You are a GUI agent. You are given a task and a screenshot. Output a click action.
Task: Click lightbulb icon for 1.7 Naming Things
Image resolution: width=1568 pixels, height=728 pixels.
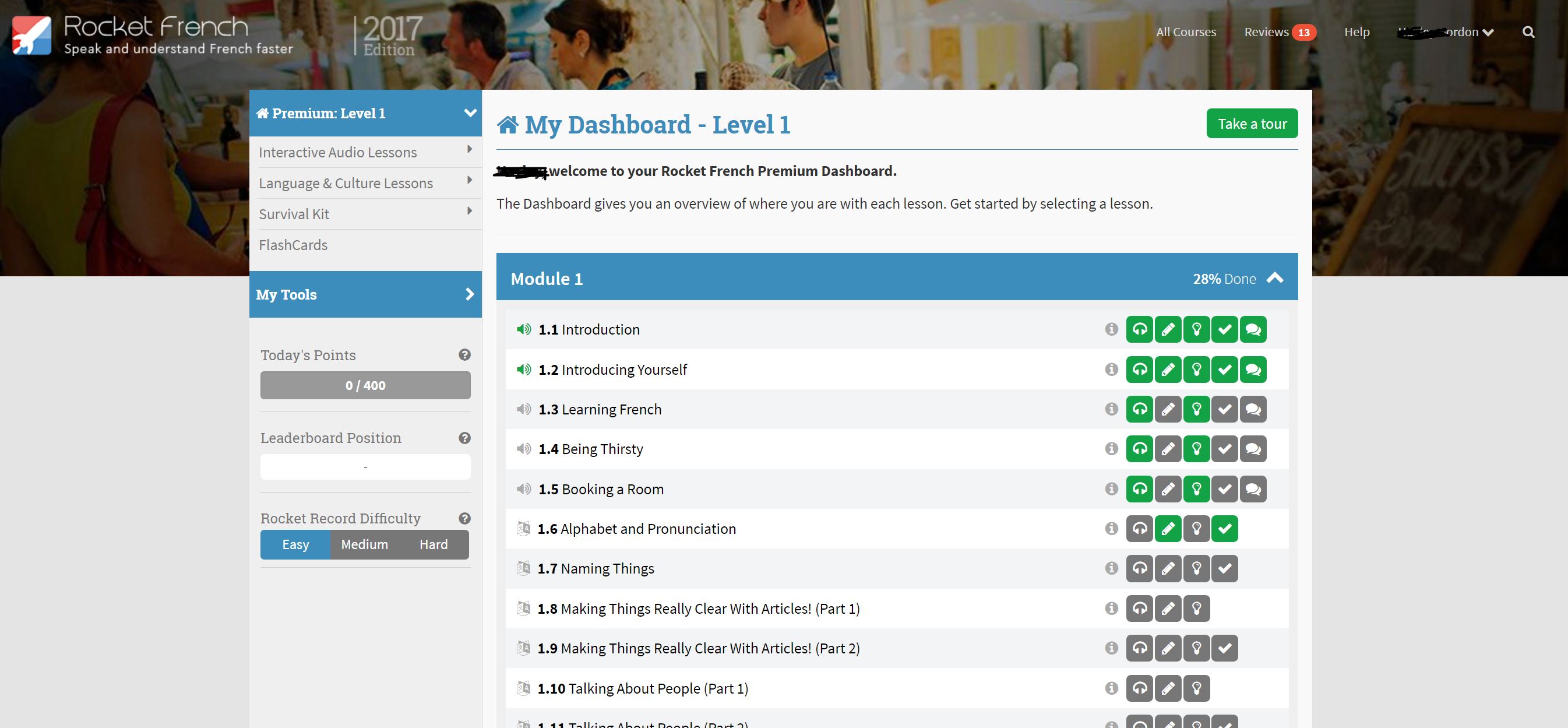[1196, 568]
